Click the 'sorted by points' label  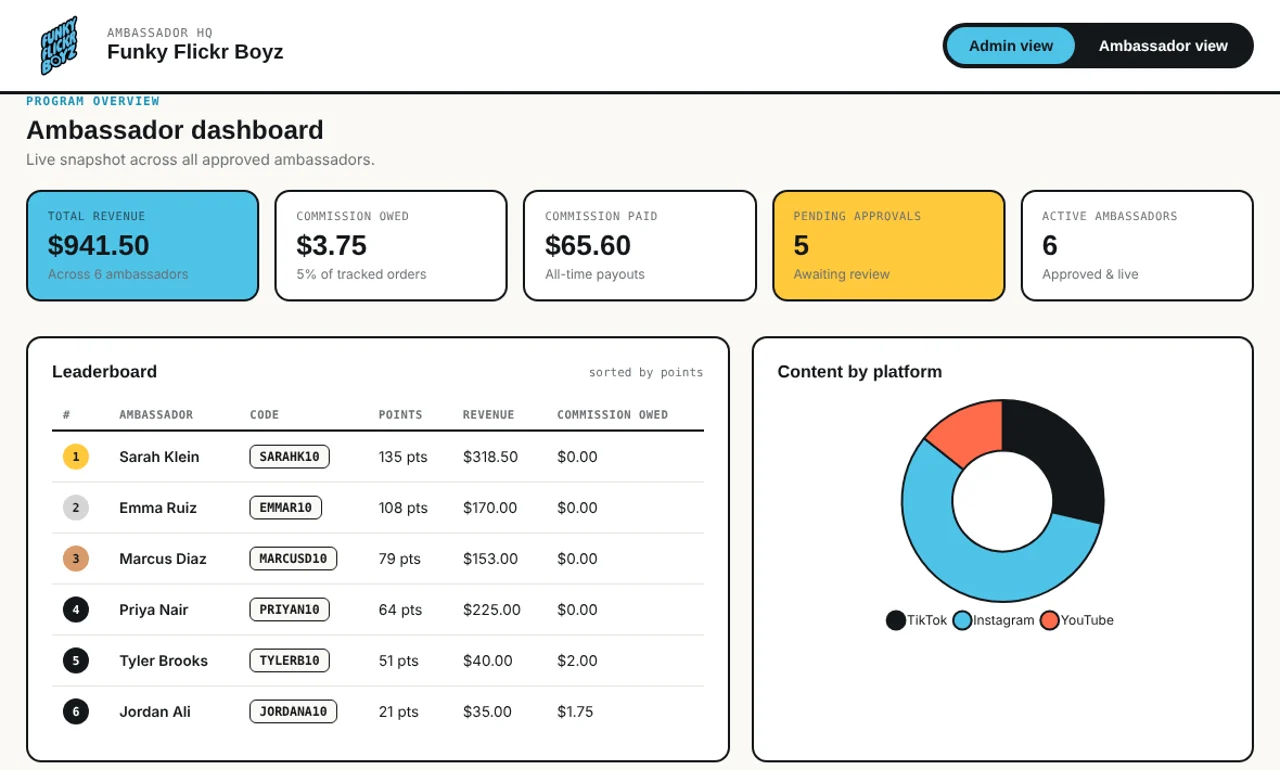pyautogui.click(x=646, y=372)
